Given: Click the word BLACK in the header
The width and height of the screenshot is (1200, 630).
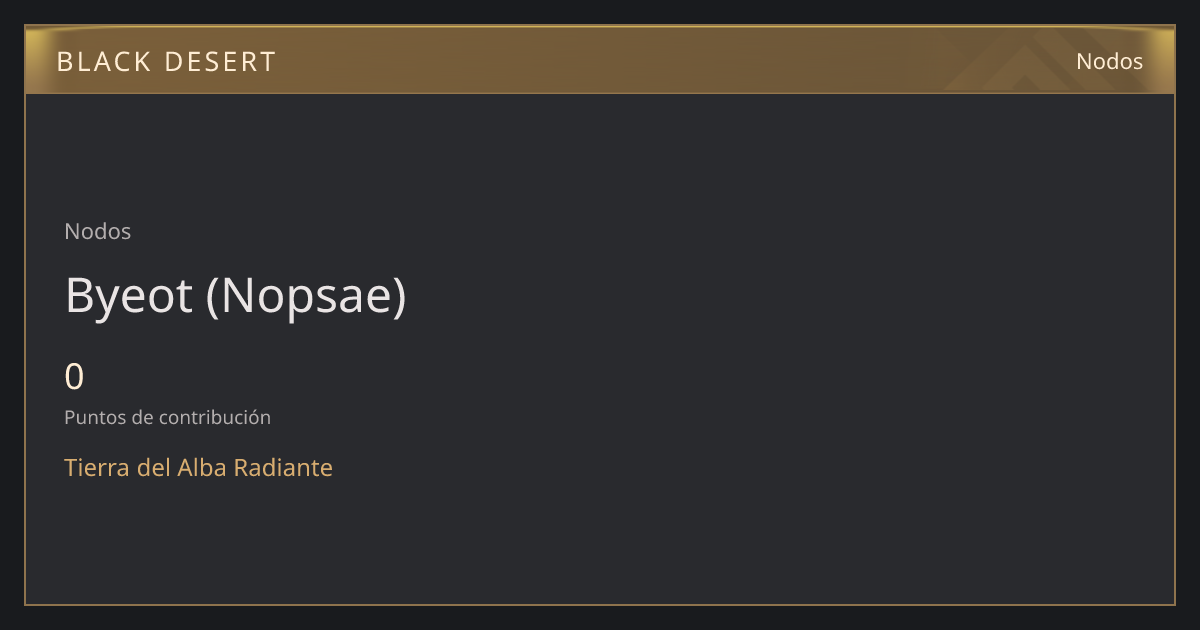Looking at the screenshot, I should (x=103, y=62).
